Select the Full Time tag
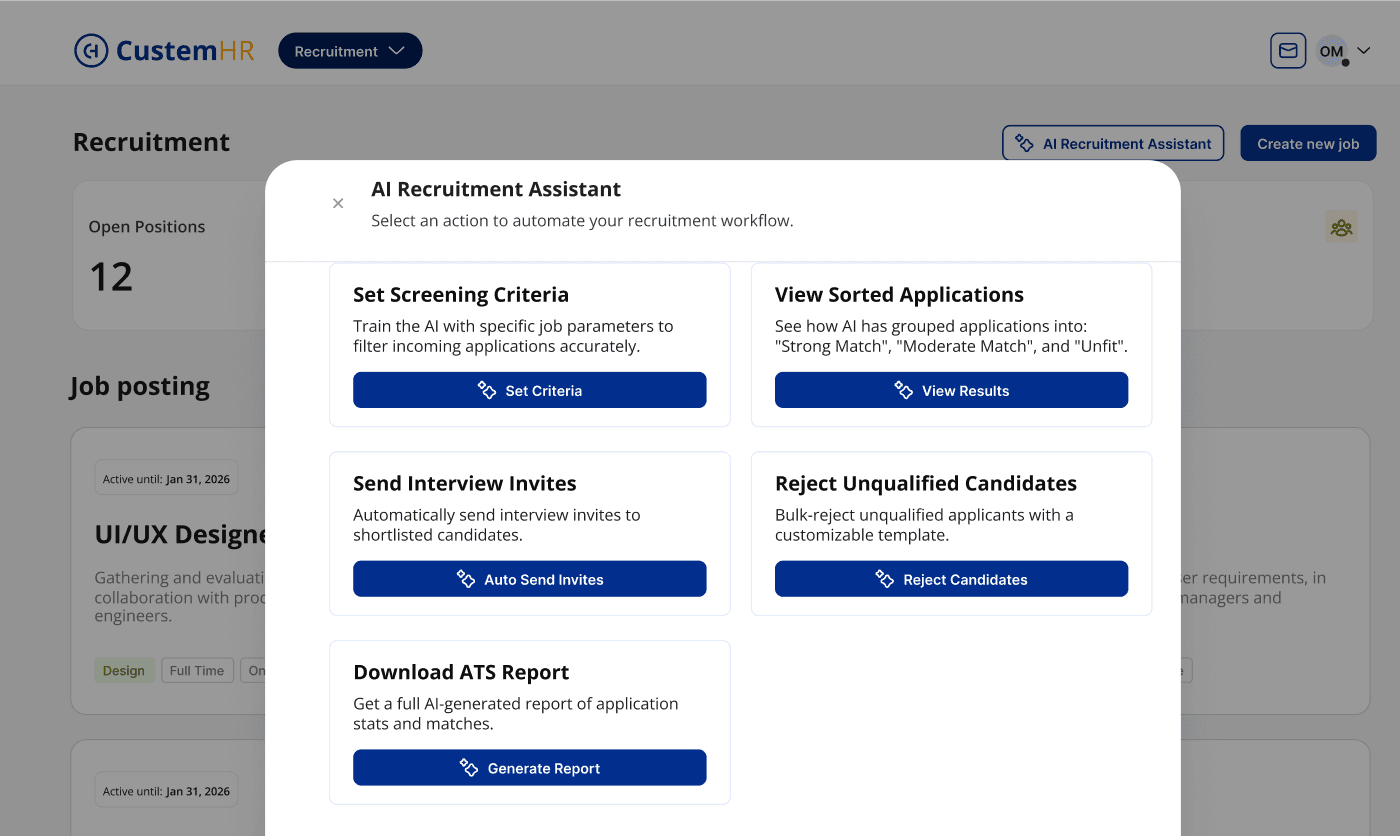Image resolution: width=1400 pixels, height=836 pixels. (197, 670)
